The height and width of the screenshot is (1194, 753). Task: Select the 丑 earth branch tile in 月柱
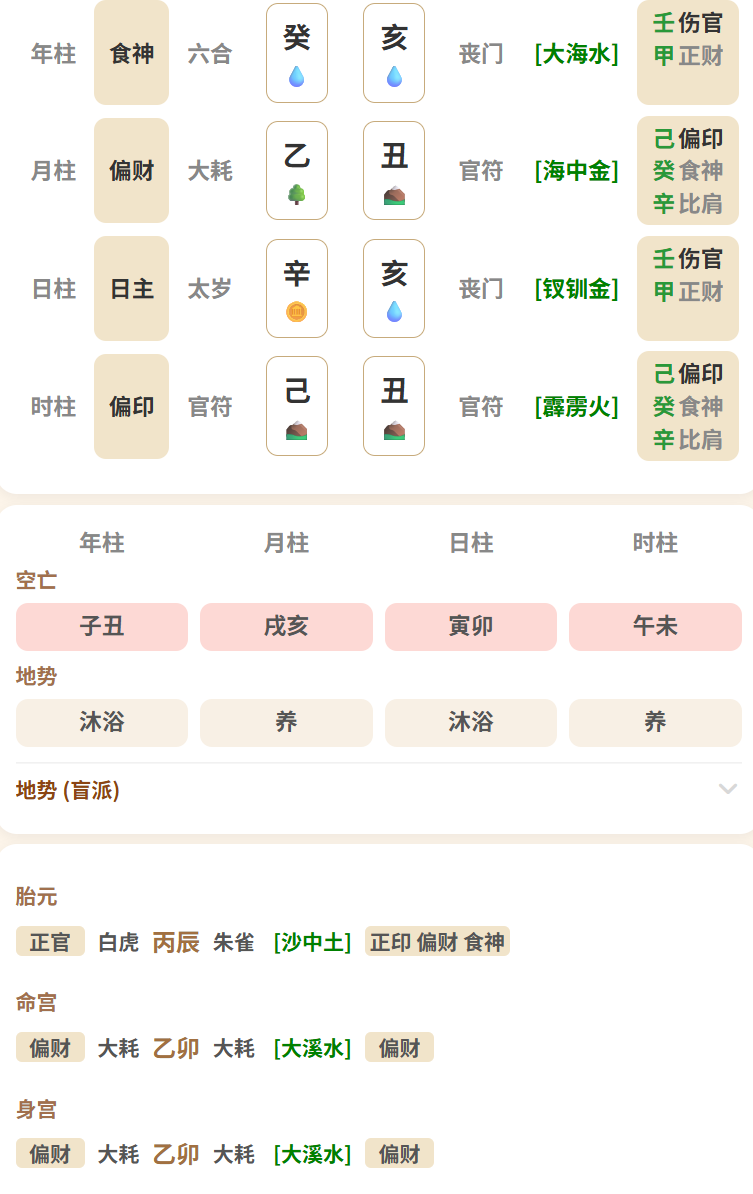[394, 171]
